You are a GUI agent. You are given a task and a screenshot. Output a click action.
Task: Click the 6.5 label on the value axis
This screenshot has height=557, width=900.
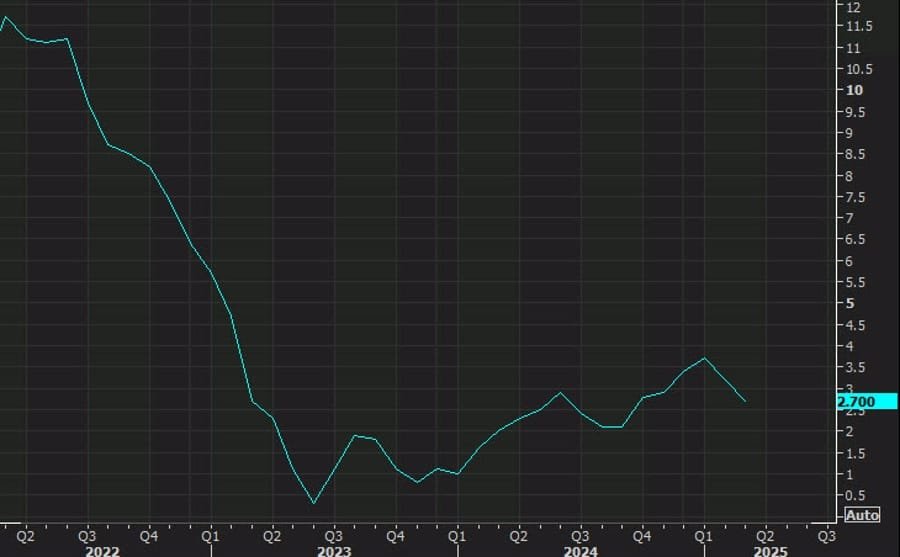click(x=856, y=240)
